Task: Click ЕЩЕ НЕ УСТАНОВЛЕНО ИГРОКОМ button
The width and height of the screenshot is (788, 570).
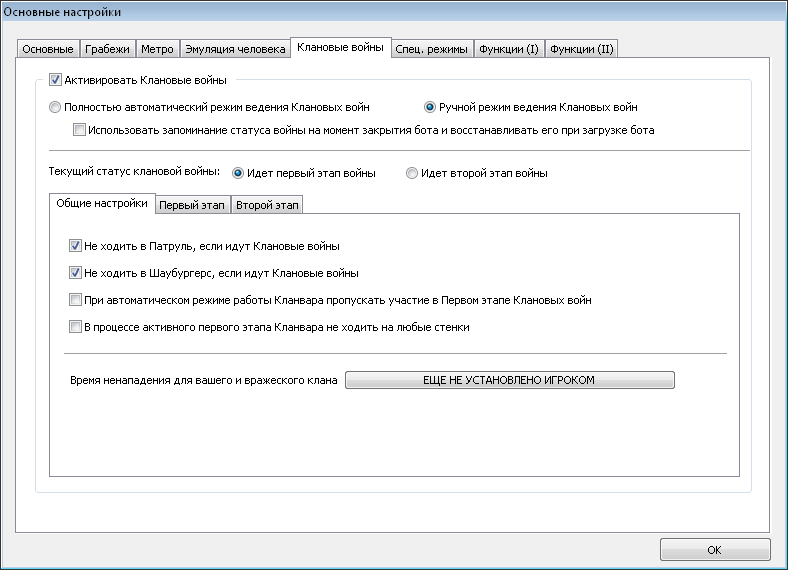Action: [510, 380]
